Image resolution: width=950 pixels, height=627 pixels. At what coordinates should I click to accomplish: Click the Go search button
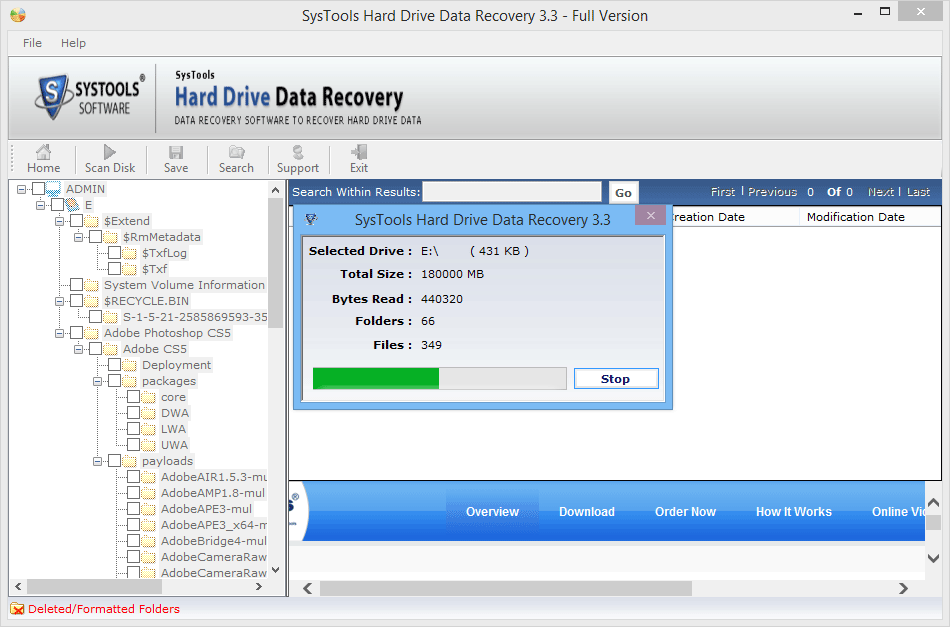click(x=623, y=193)
